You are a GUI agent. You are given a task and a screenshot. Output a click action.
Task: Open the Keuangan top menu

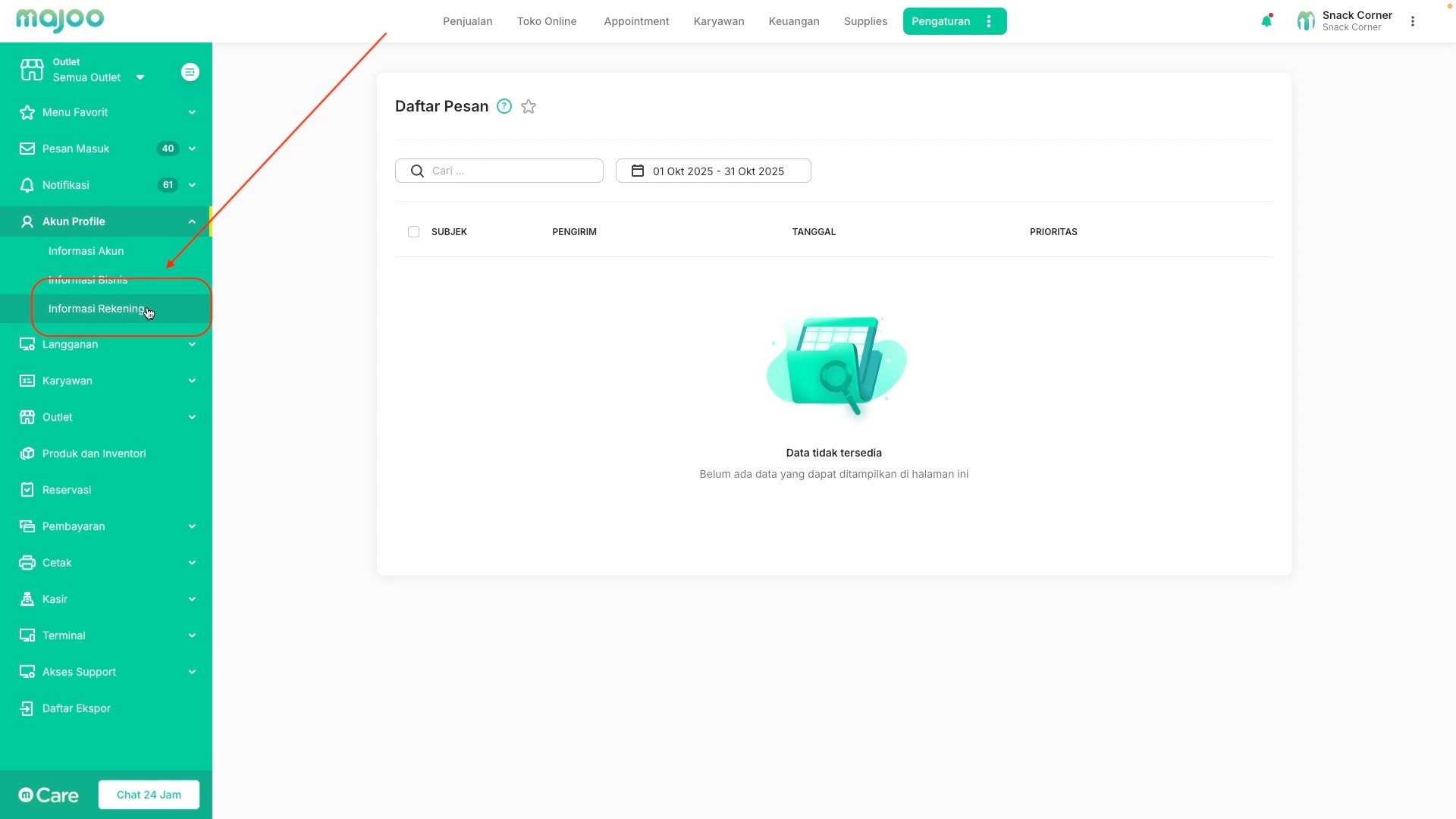tap(793, 21)
